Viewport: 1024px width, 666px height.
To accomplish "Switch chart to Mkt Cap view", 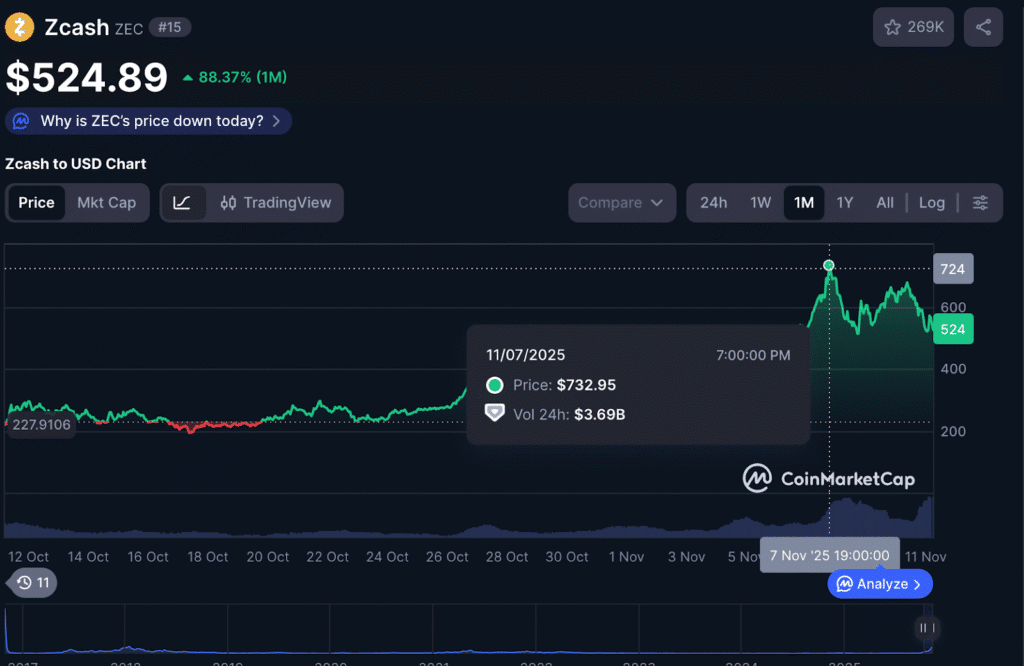I will 106,203.
